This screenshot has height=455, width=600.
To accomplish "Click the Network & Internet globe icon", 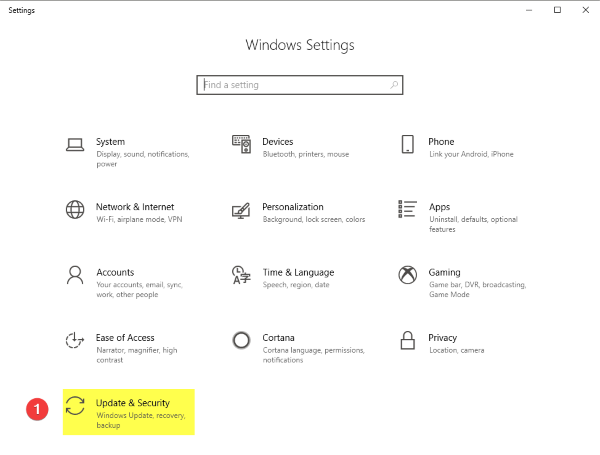I will click(75, 209).
